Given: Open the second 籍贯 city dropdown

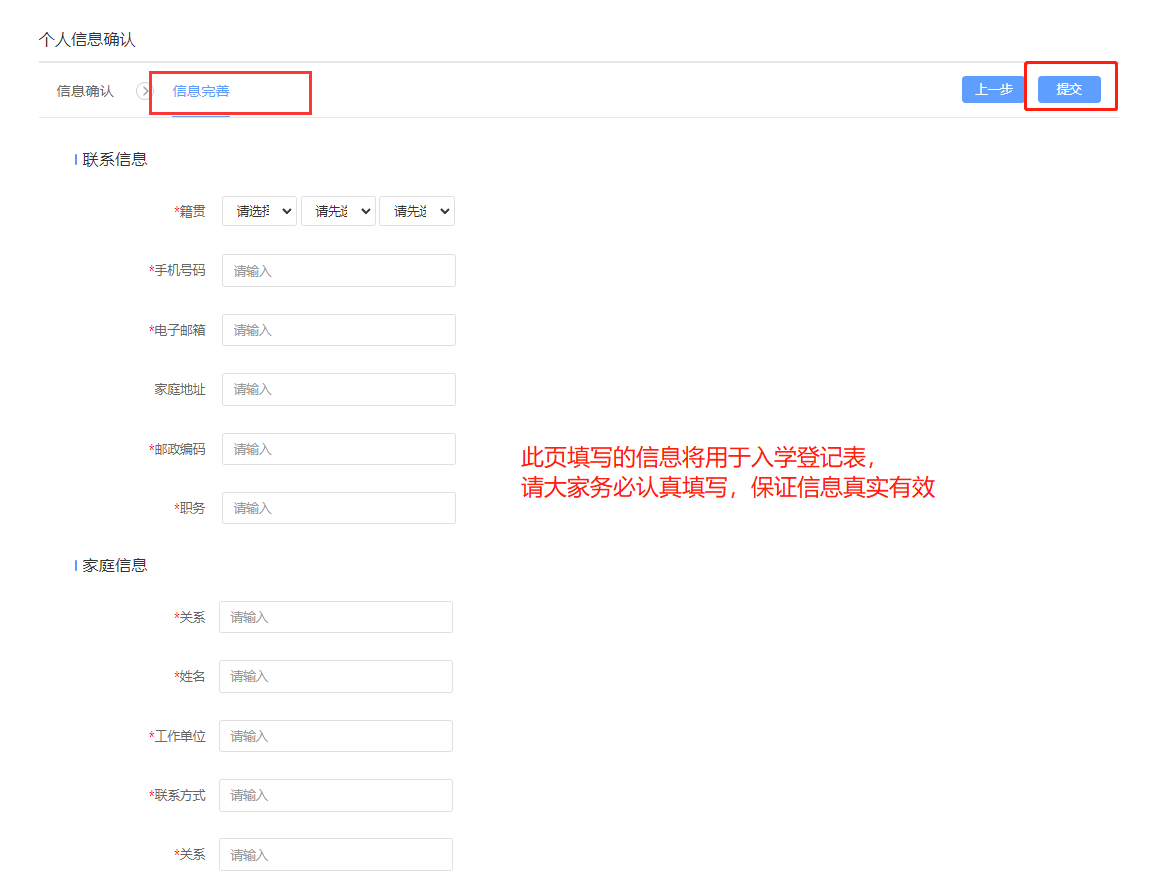Looking at the screenshot, I should click(x=339, y=212).
